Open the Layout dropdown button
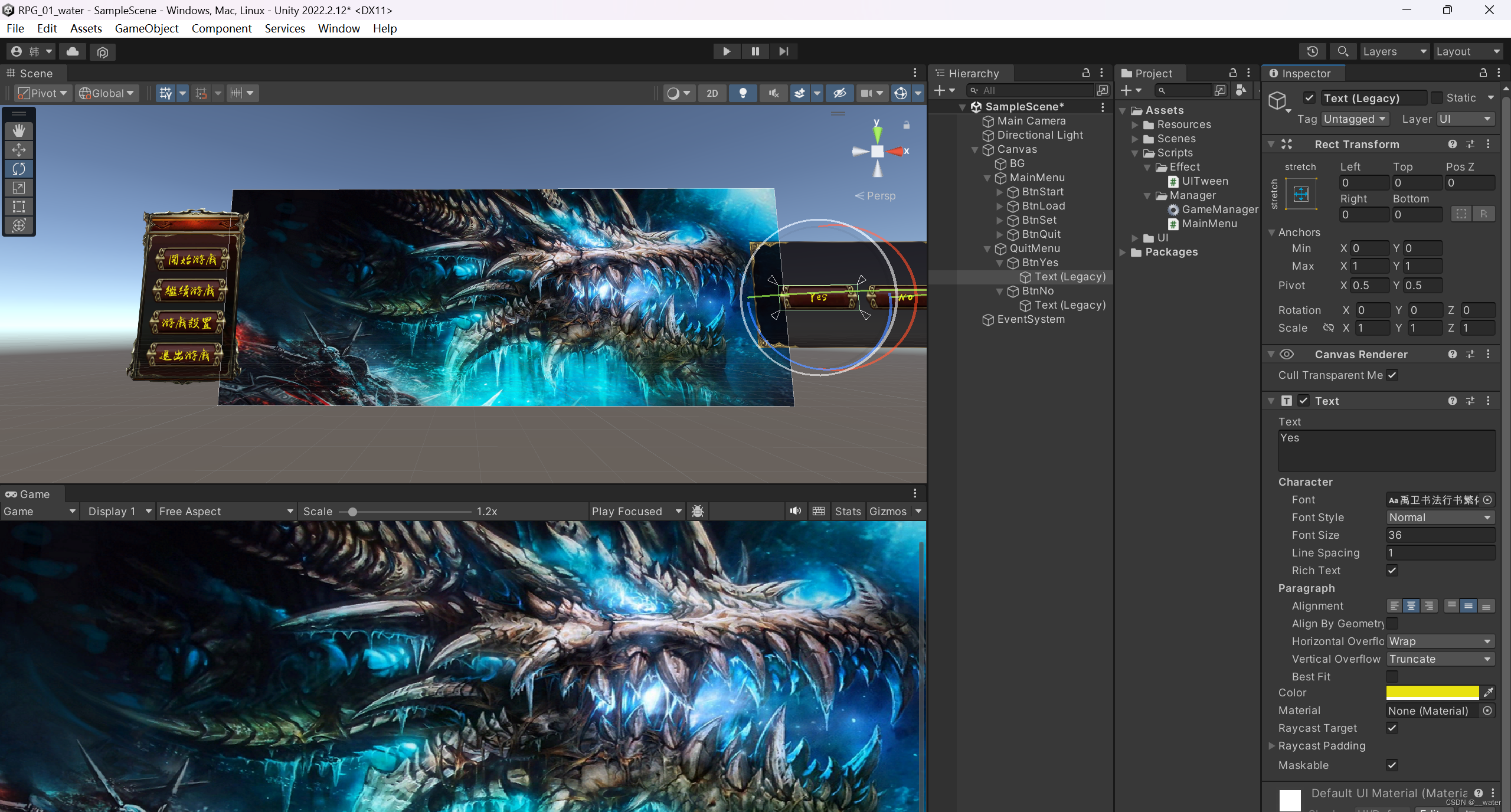1511x812 pixels. coord(1467,51)
